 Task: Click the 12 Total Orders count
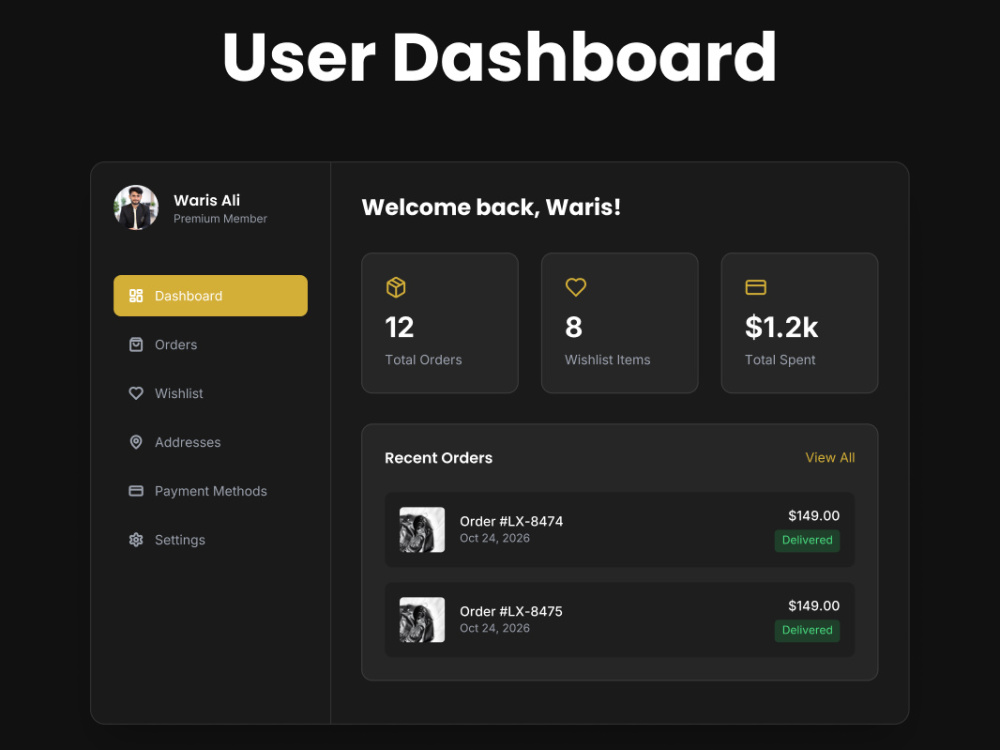[399, 327]
